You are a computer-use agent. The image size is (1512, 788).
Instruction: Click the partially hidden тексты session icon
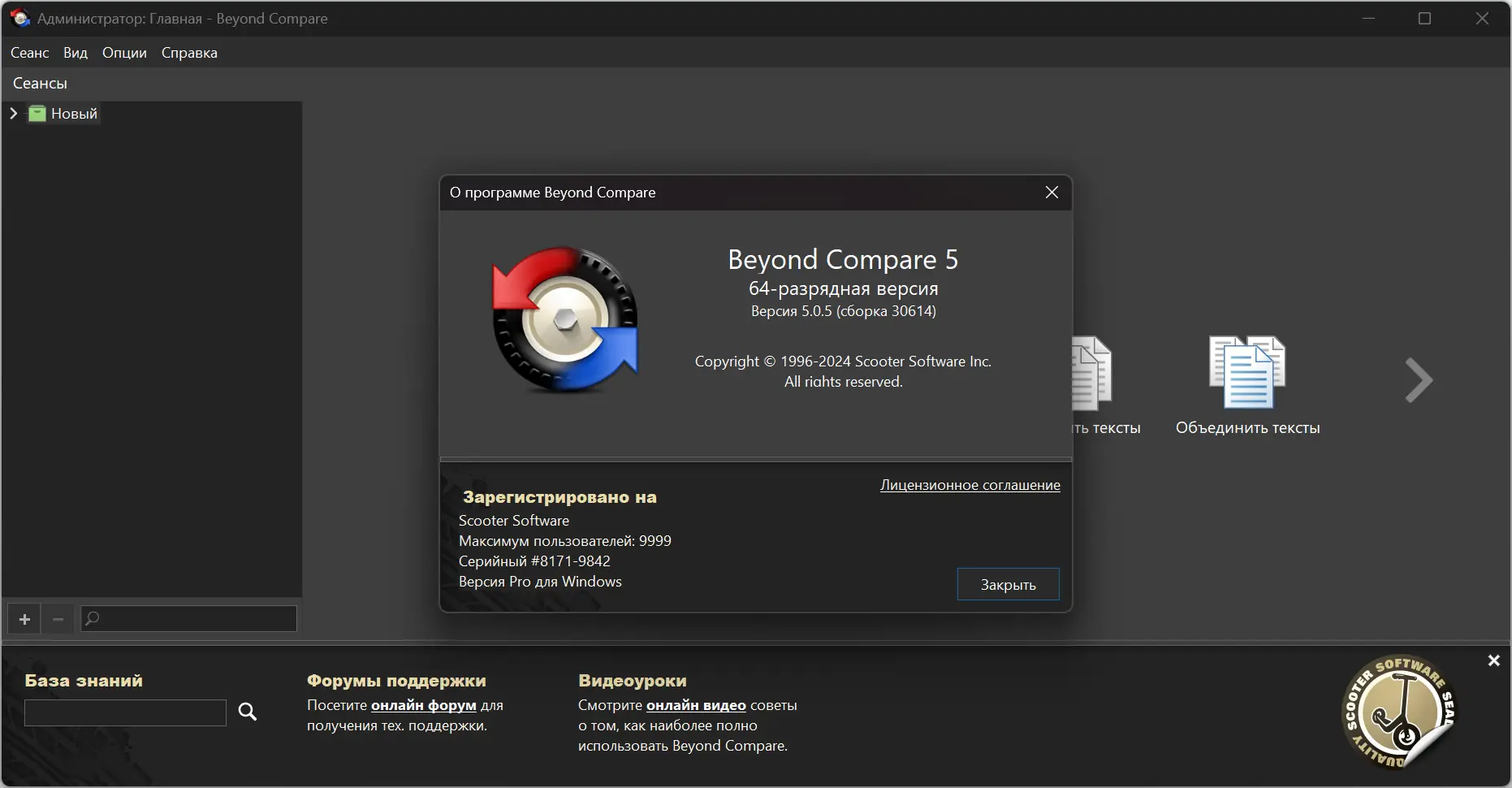pyautogui.click(x=1091, y=374)
